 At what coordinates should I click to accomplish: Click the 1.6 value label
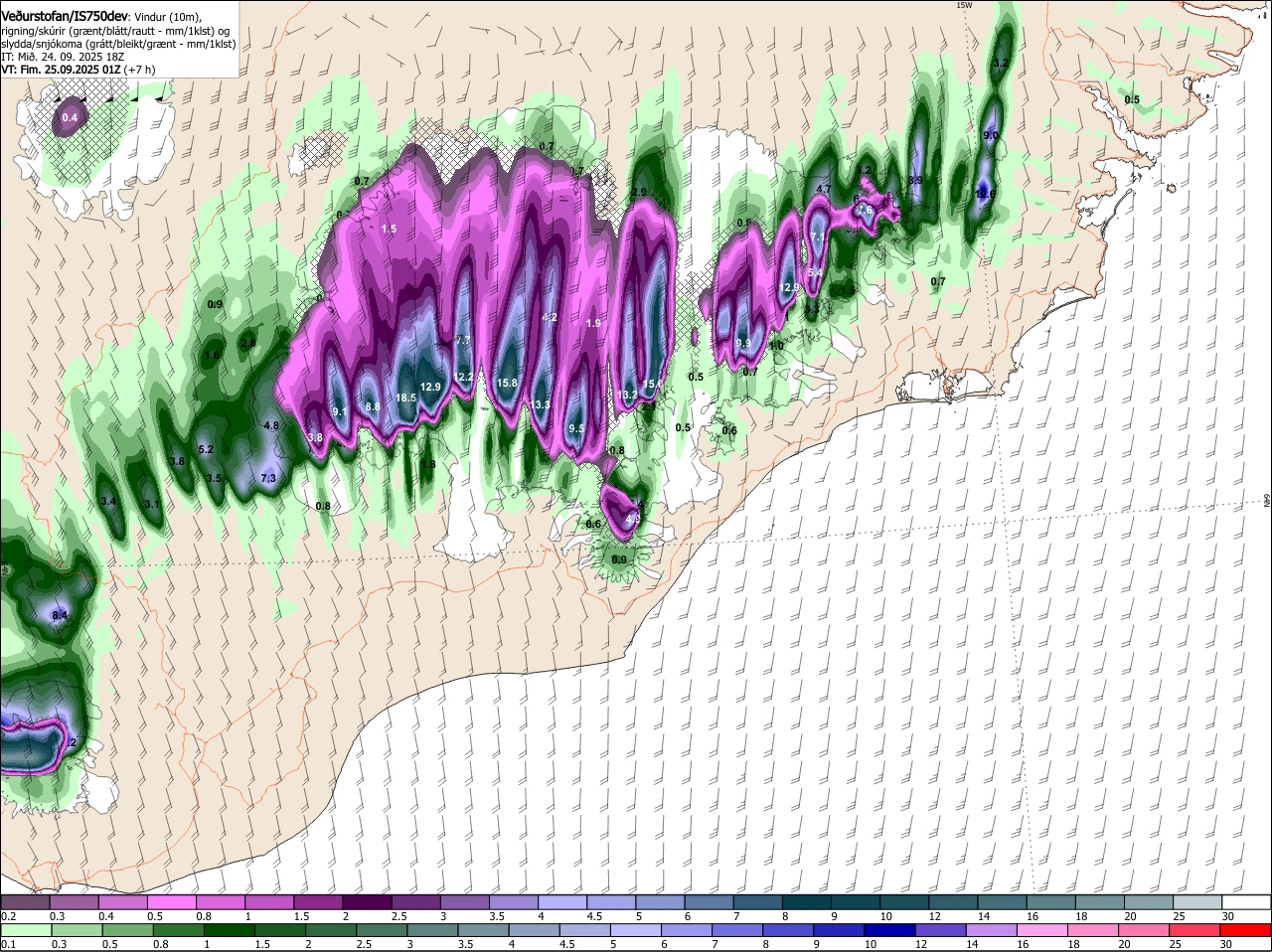(x=212, y=355)
